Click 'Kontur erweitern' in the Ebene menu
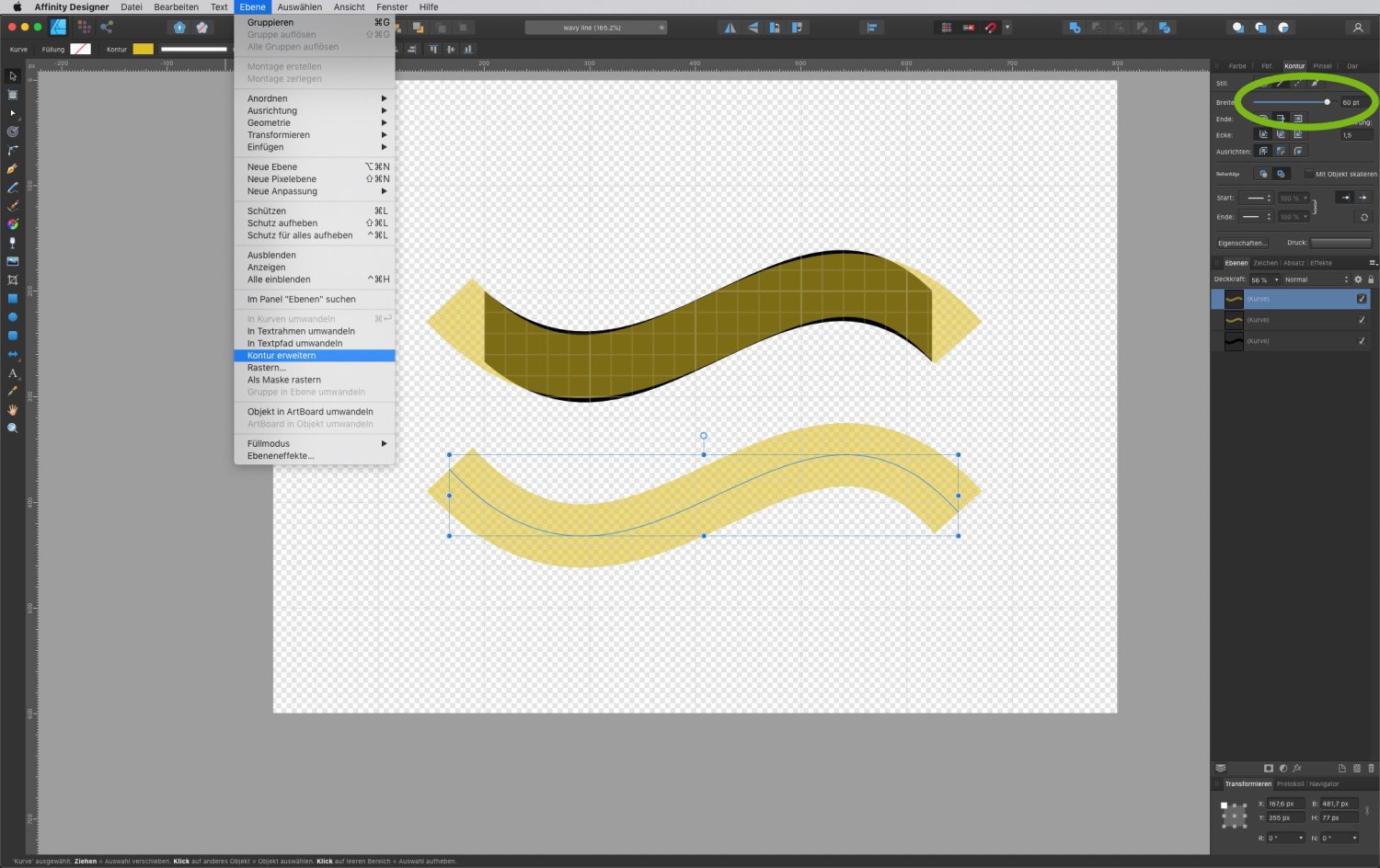 pyautogui.click(x=282, y=355)
